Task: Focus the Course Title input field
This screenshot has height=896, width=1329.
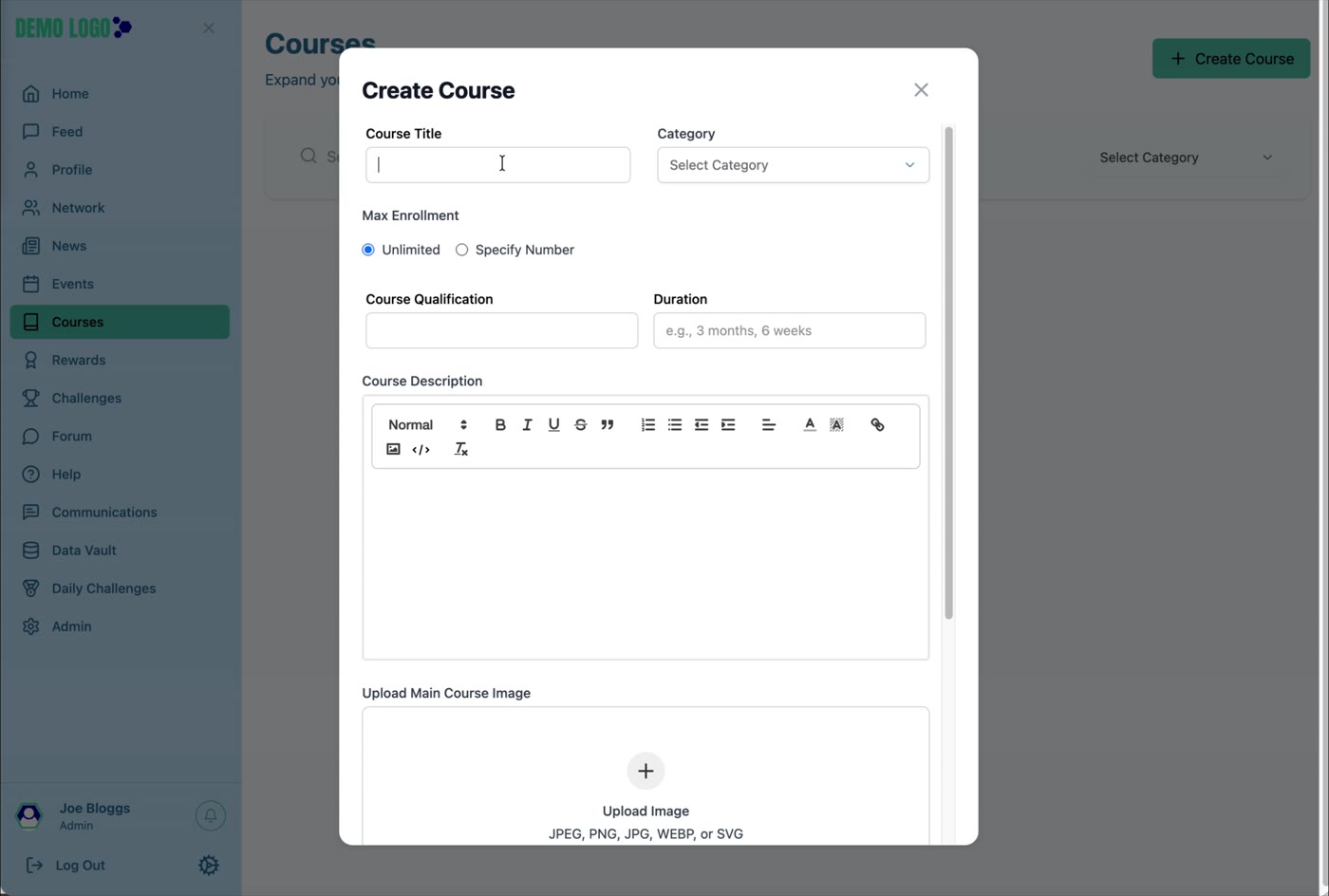Action: (x=497, y=165)
